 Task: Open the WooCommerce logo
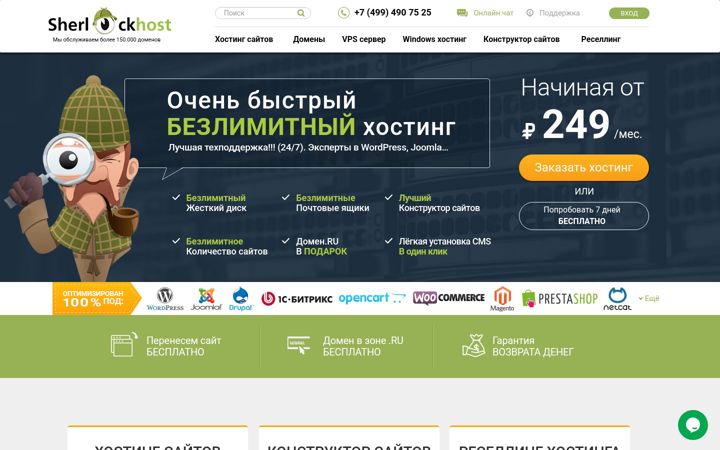point(449,298)
